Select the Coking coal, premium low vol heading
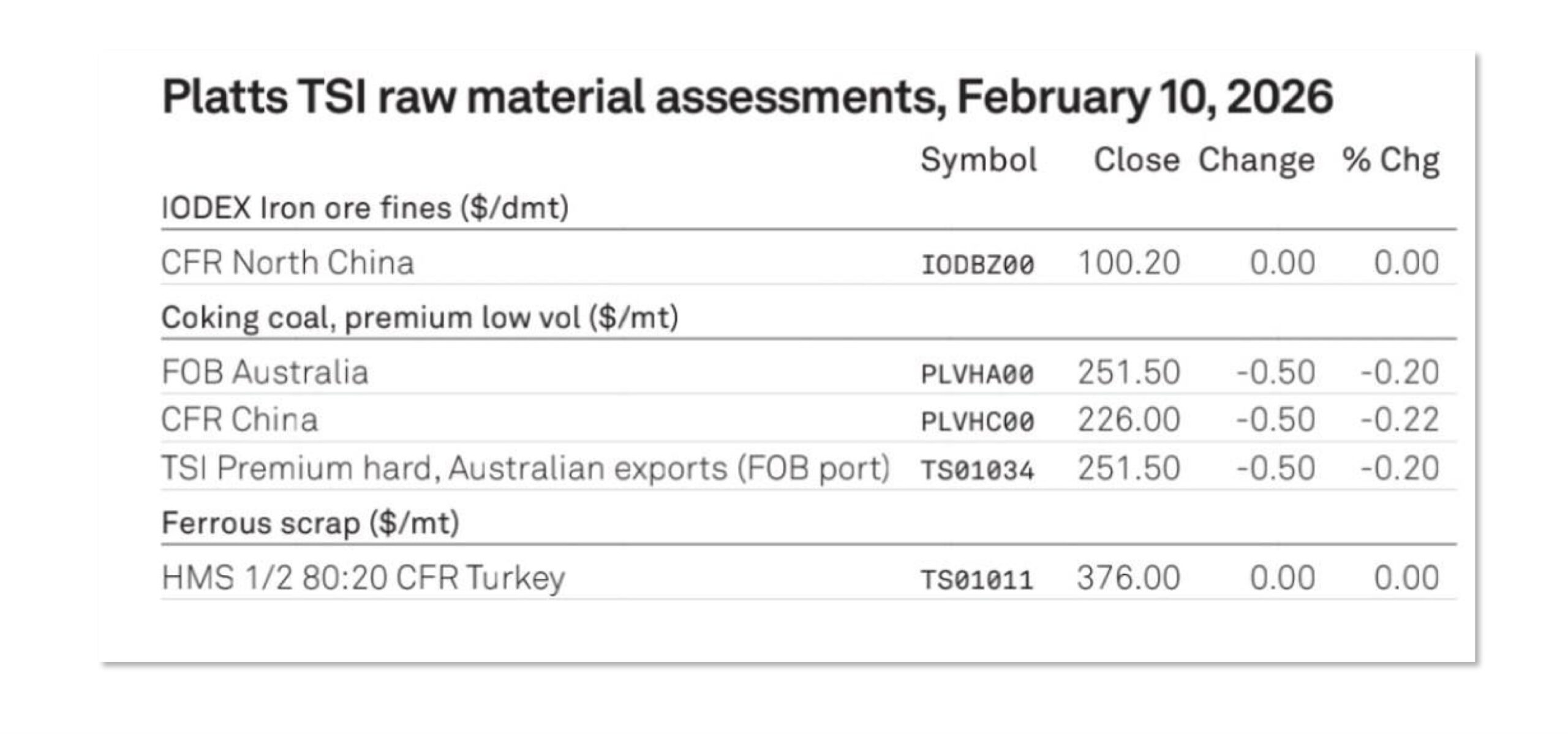1568x739 pixels. coord(420,318)
